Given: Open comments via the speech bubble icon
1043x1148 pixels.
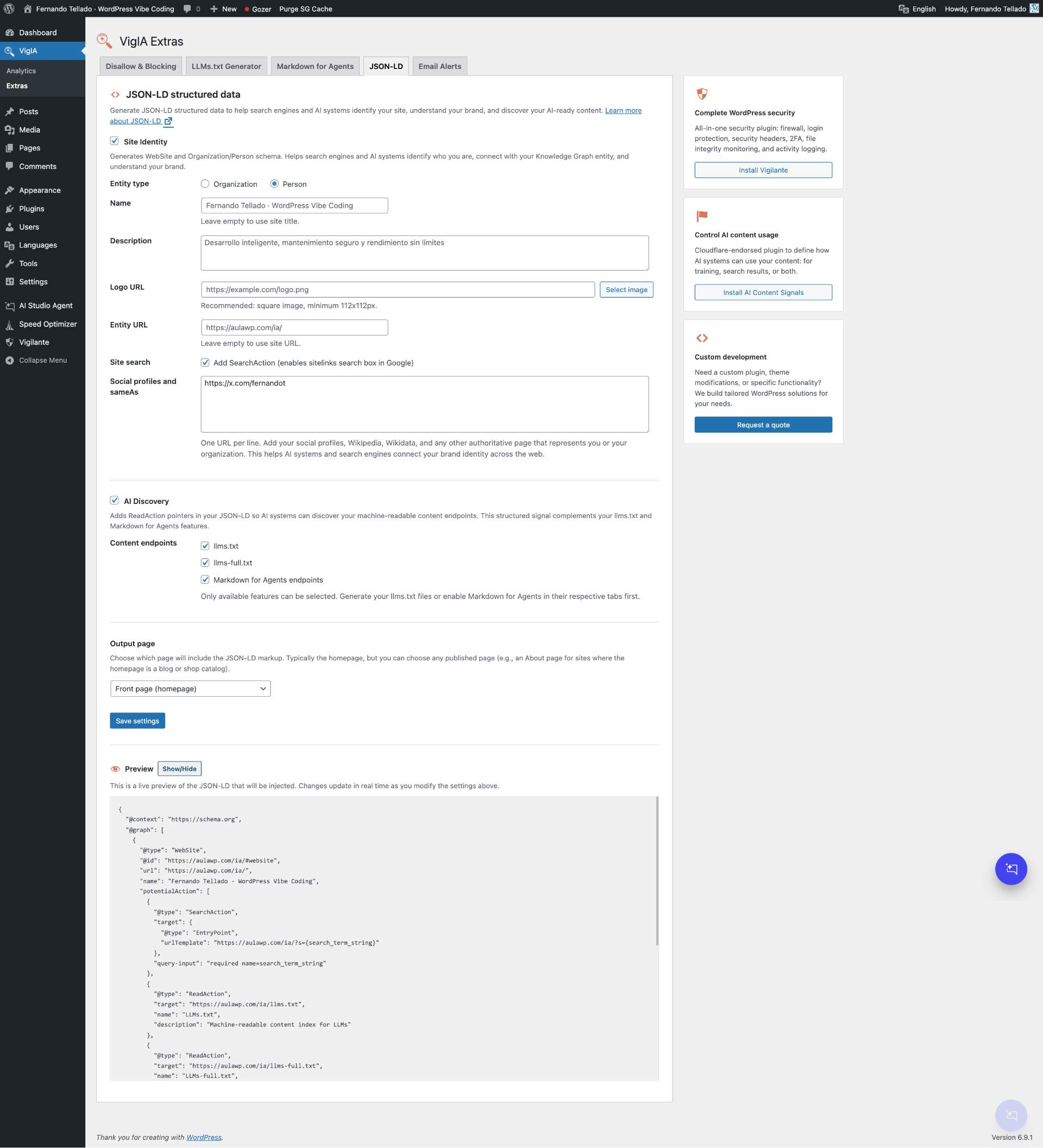Looking at the screenshot, I should click(187, 9).
